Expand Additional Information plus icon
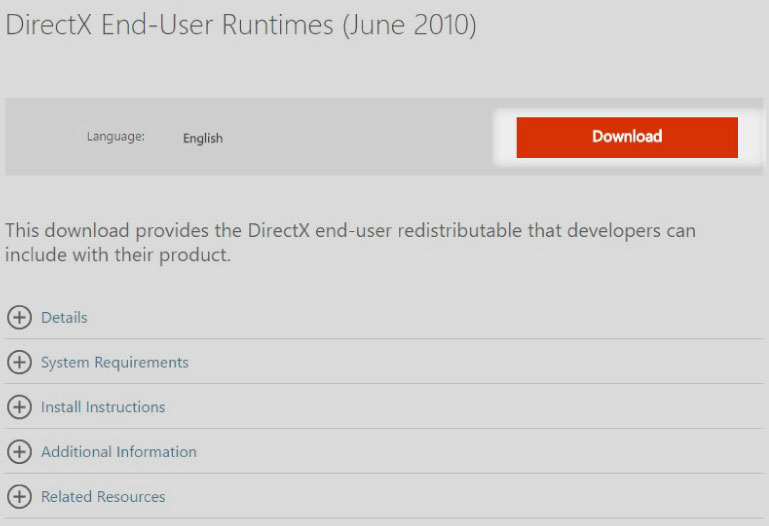Screen dimensions: 769x526 pos(20,451)
